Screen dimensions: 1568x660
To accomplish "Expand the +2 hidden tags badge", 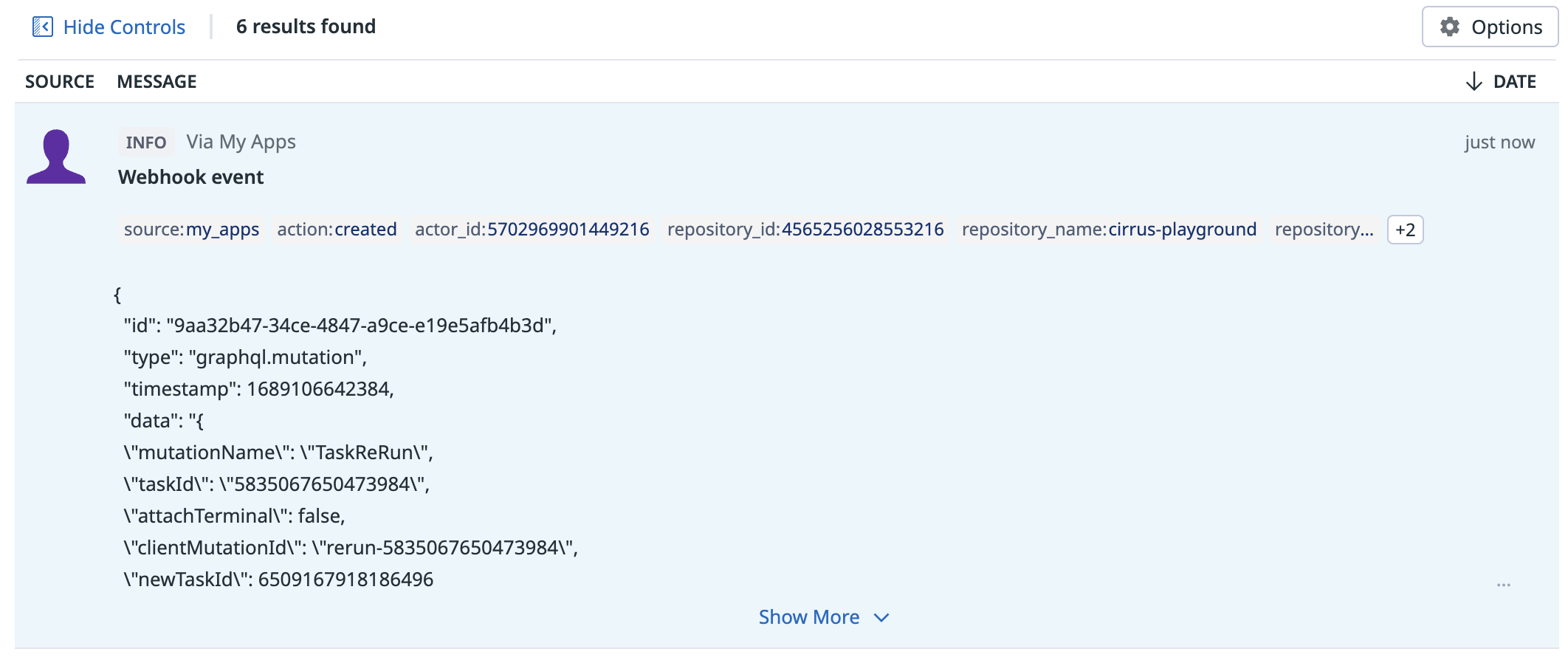I will (x=1406, y=230).
